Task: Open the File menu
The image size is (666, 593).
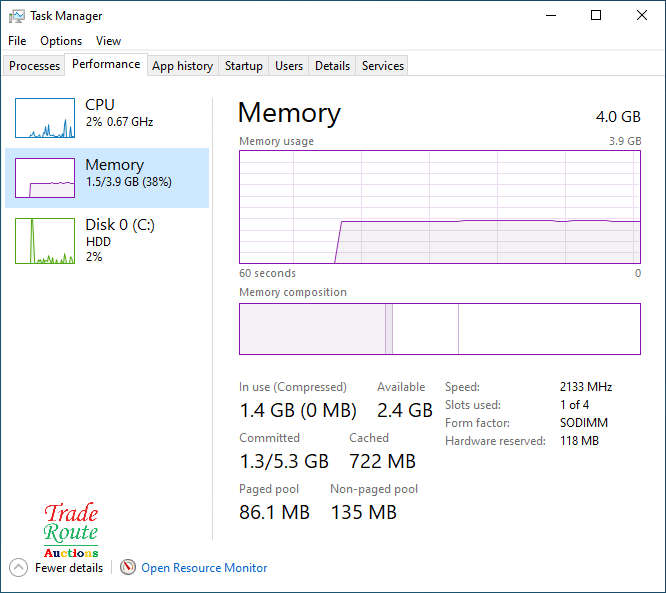Action: [17, 41]
